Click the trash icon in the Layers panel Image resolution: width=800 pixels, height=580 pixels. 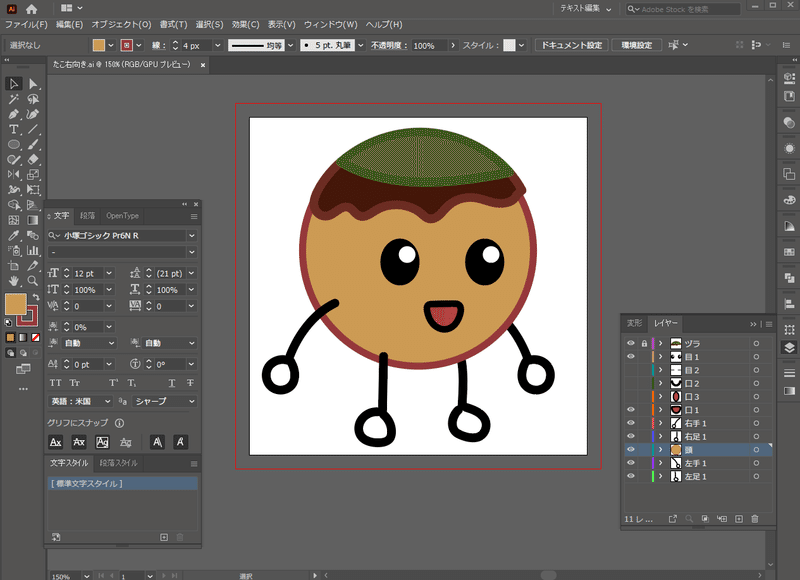754,518
